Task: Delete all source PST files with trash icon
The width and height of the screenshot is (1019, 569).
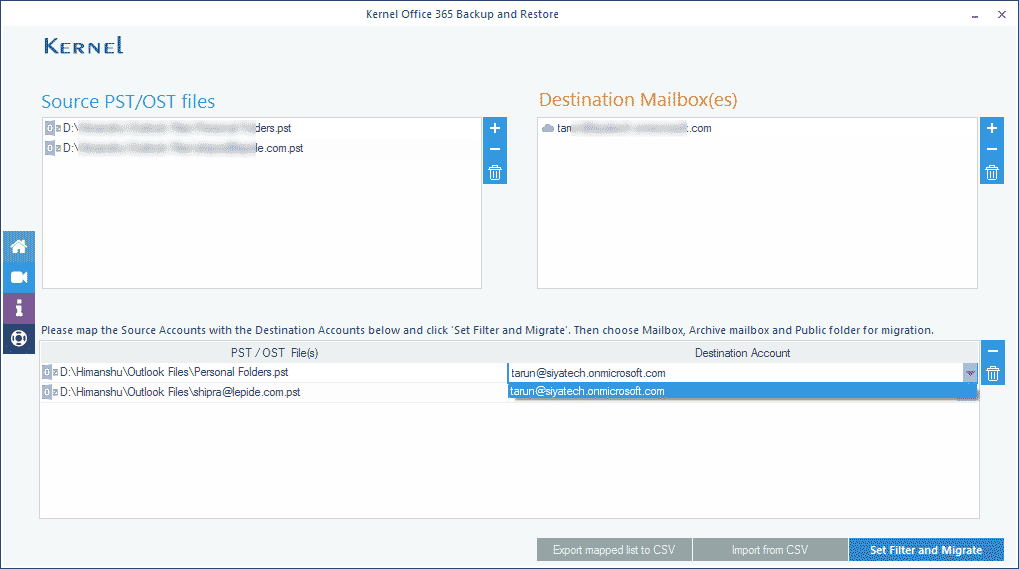Action: (495, 173)
